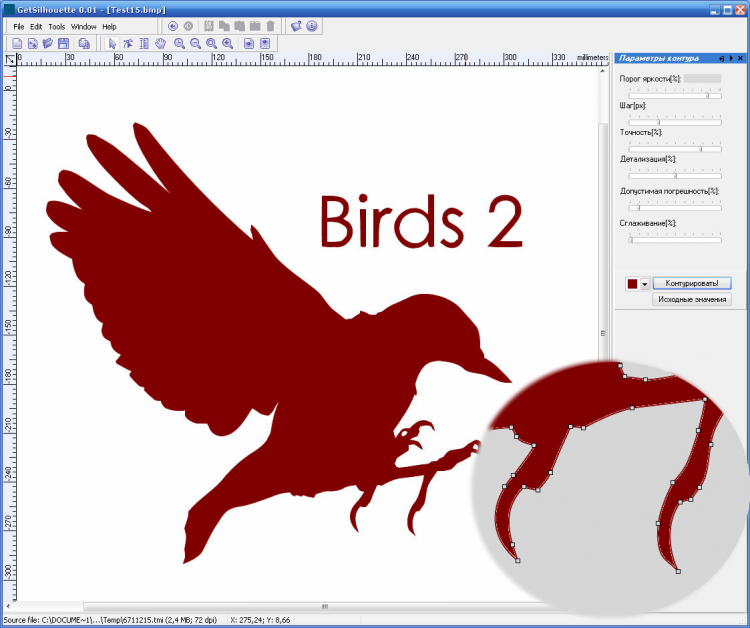Click the Шаг[px] slider handle

click(x=659, y=122)
